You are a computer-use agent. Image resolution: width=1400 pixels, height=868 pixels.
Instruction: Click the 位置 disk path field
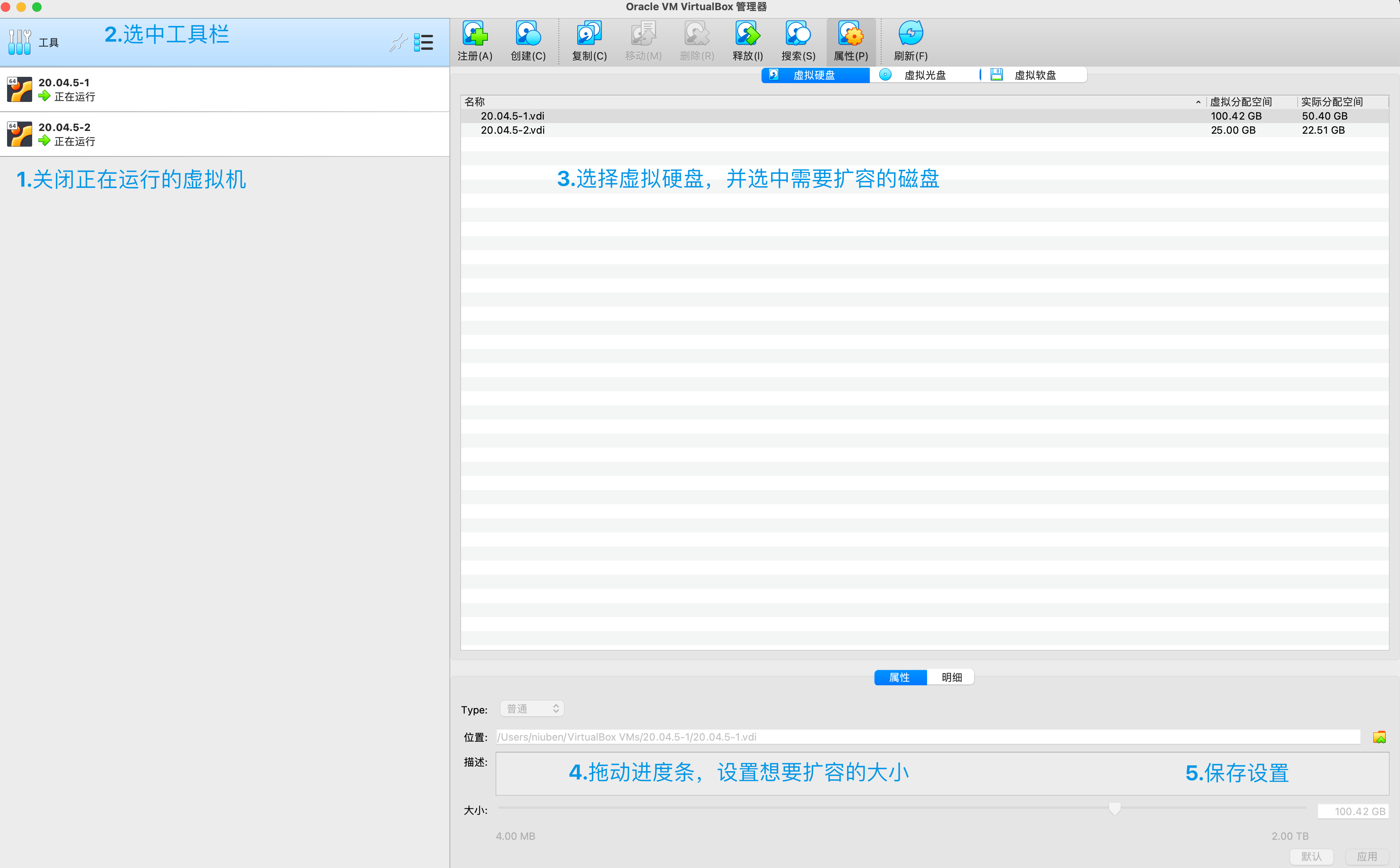(x=928, y=737)
